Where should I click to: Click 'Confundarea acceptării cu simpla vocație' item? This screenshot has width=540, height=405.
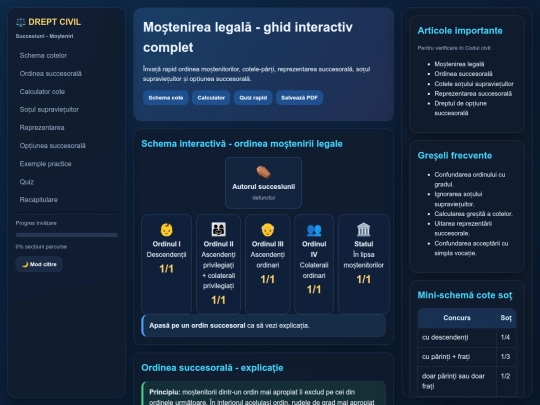click(x=471, y=248)
